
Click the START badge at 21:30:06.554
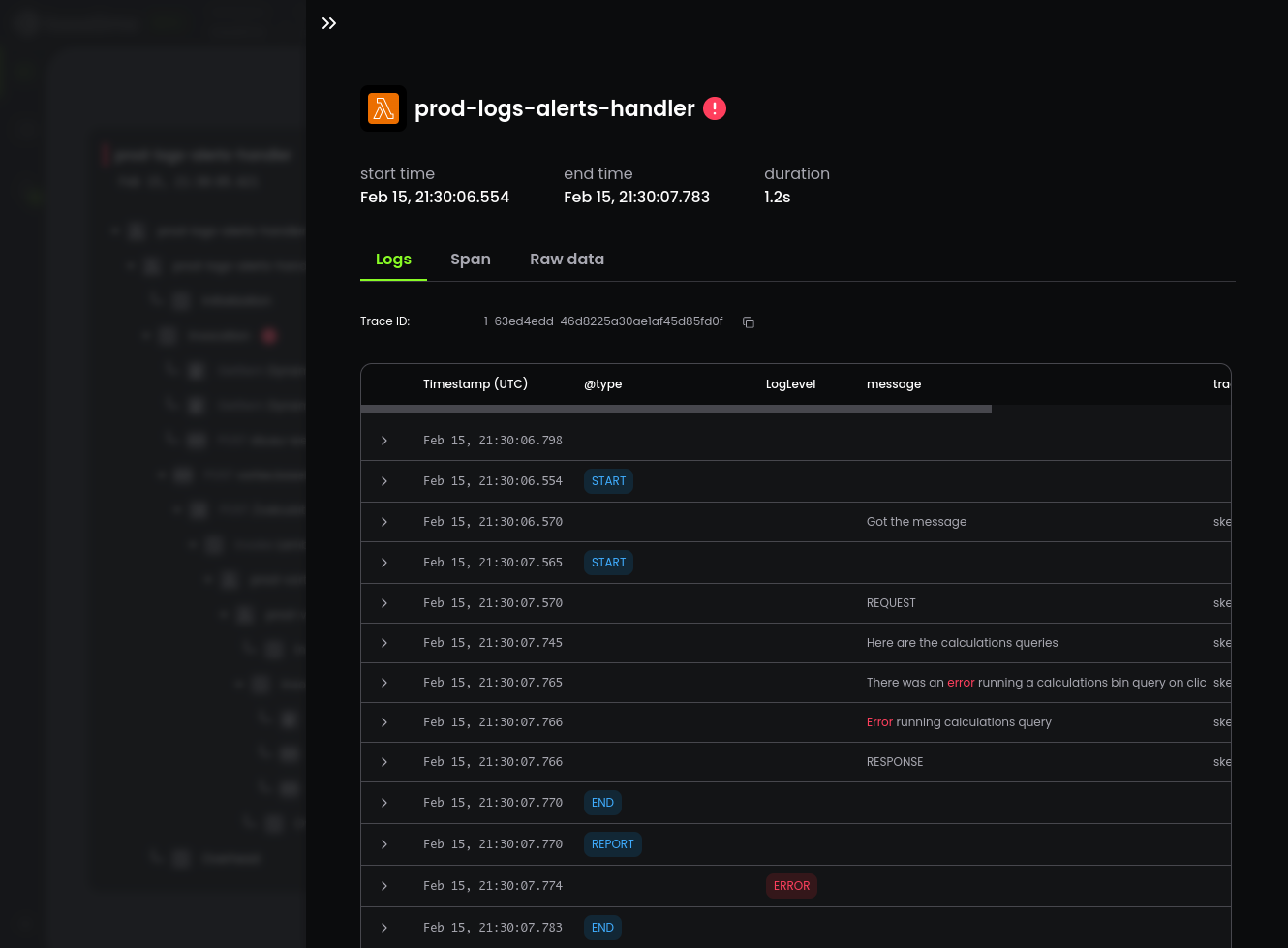tap(608, 481)
